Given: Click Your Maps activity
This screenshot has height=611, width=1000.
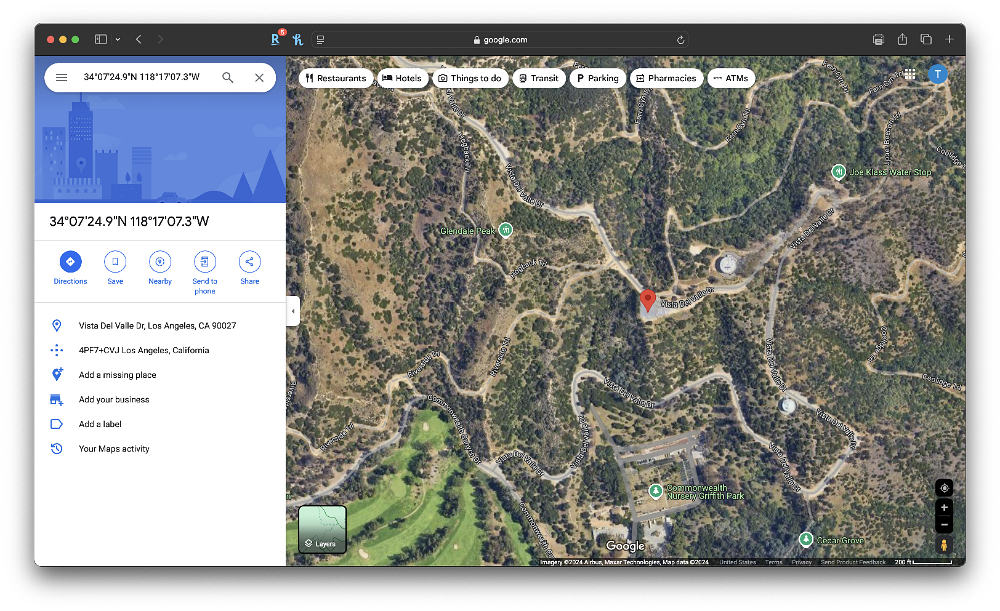Looking at the screenshot, I should [x=114, y=449].
